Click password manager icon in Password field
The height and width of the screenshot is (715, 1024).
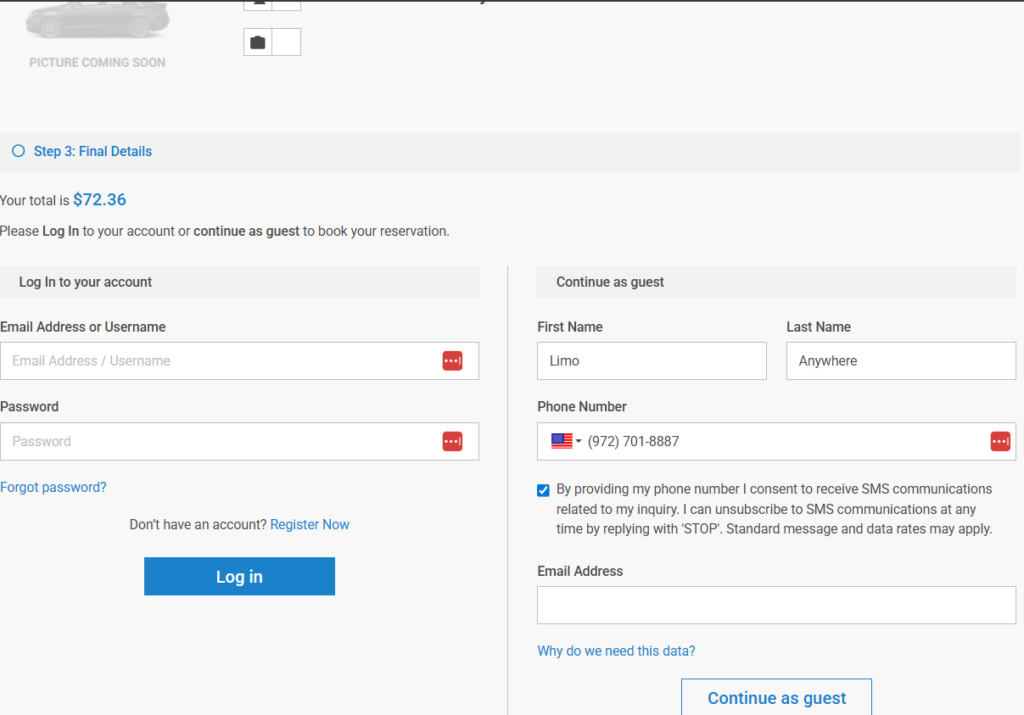point(452,441)
